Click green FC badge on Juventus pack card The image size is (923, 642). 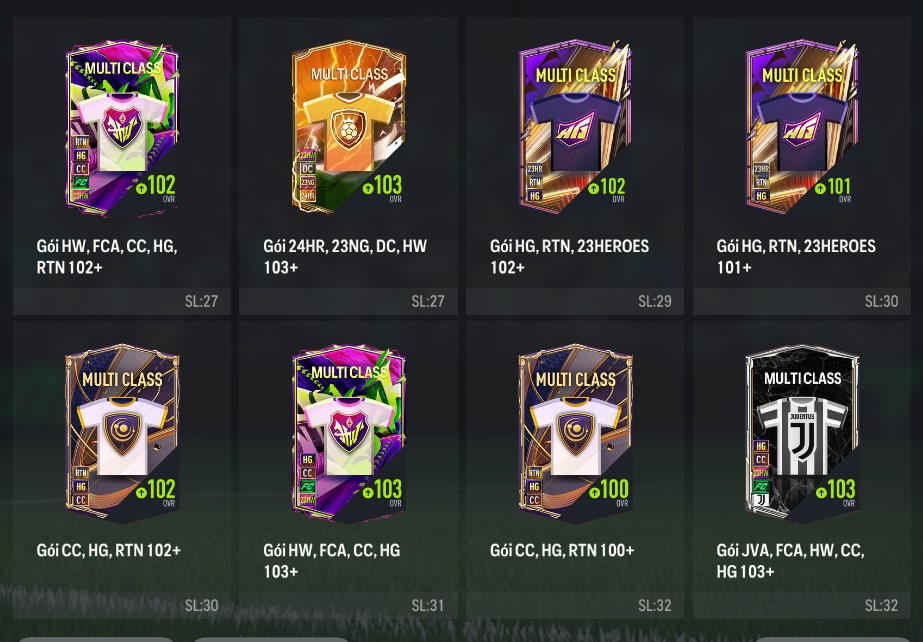point(761,487)
